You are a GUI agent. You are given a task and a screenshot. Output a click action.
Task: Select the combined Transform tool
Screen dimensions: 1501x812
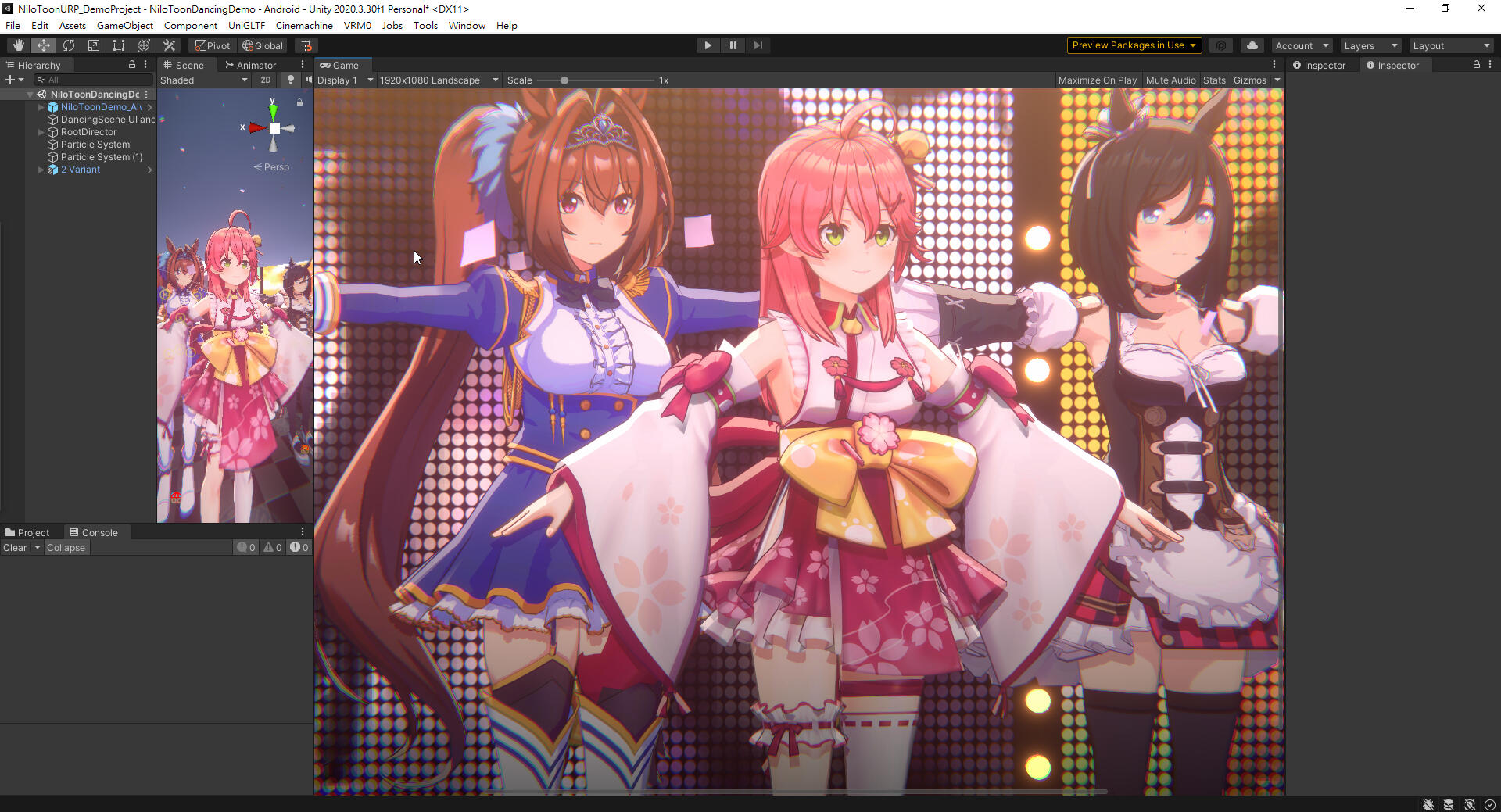(144, 45)
